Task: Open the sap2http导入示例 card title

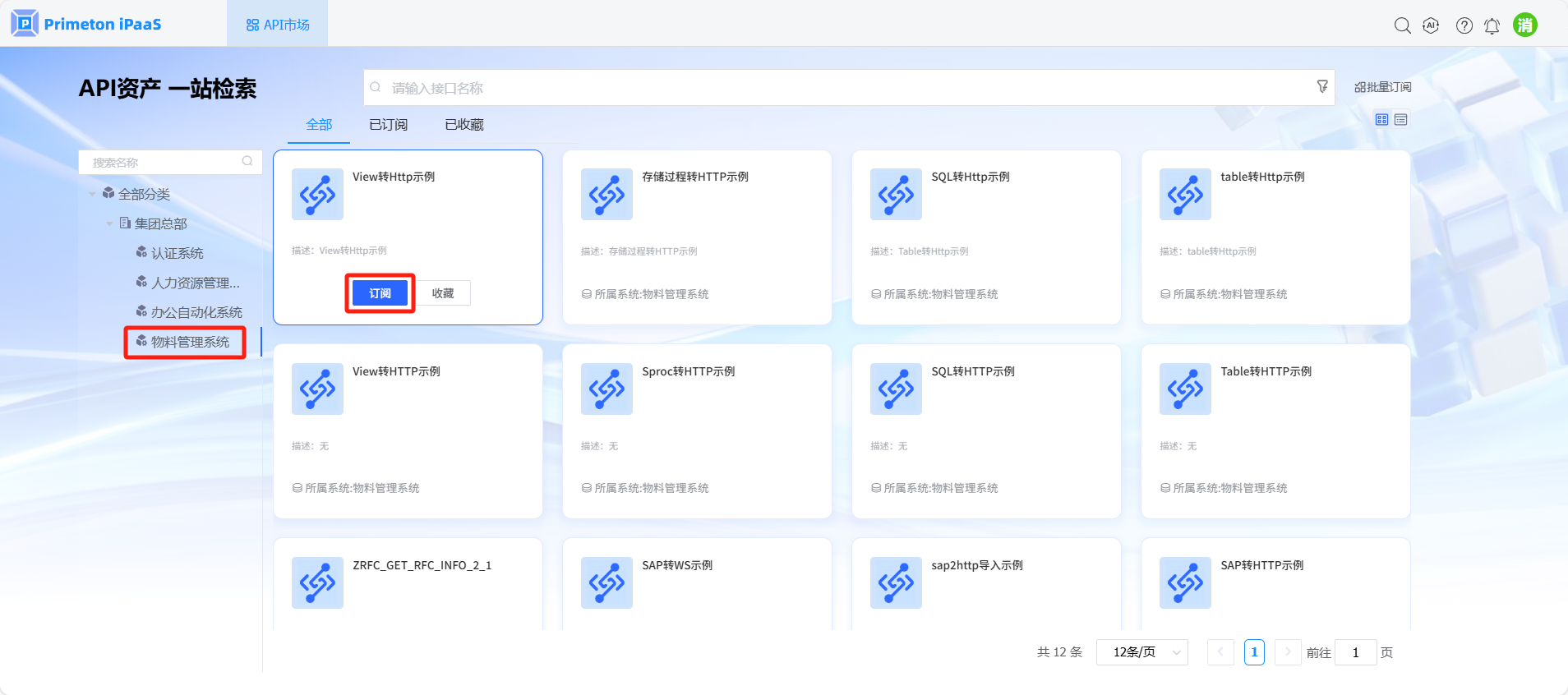Action: (977, 565)
